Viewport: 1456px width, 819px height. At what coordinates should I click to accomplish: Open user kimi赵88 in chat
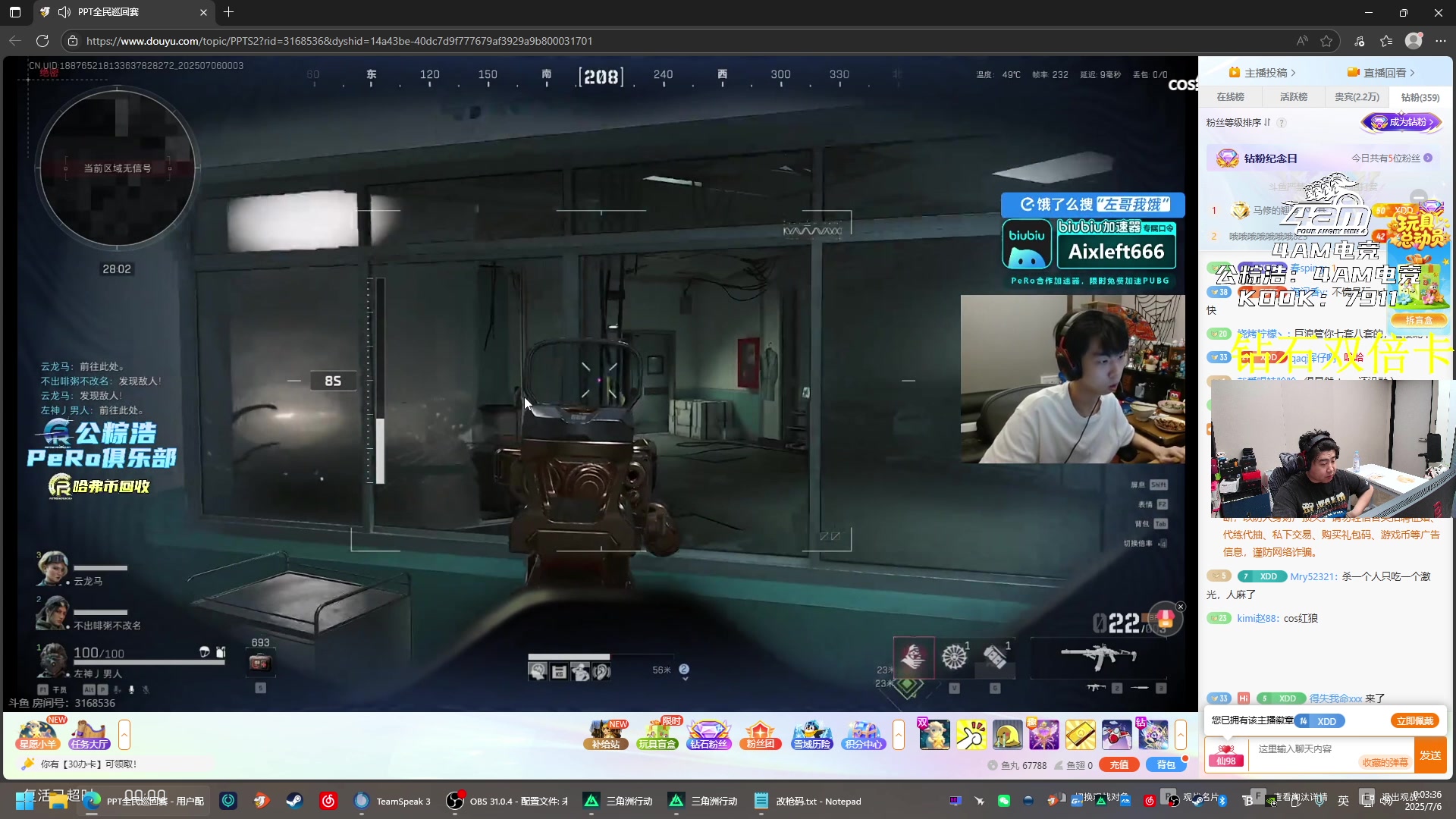[x=1257, y=618]
